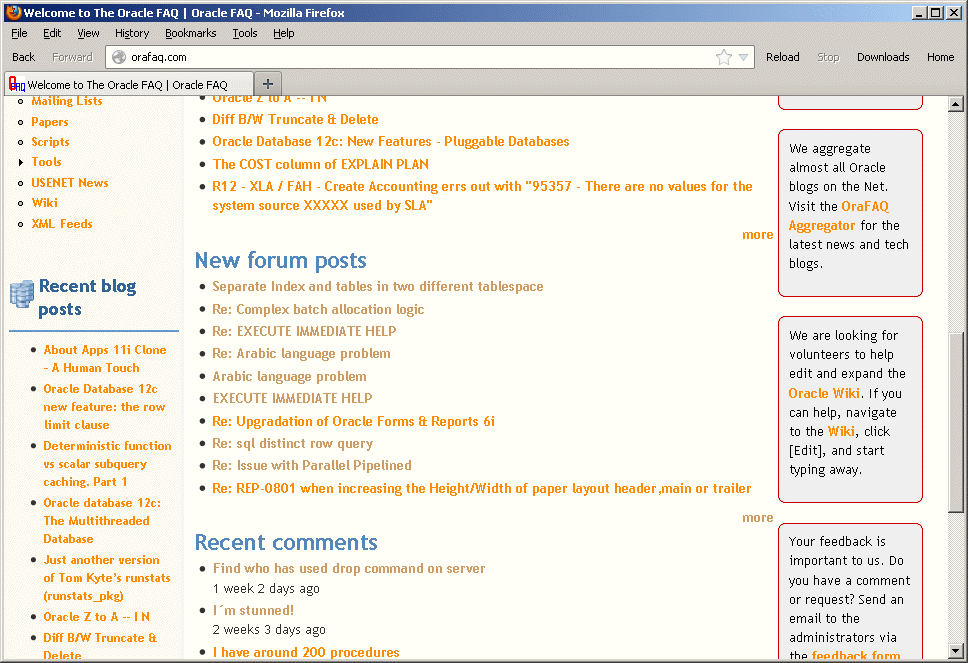The width and height of the screenshot is (968, 663).
Task: Click the Oracle FAQ tab favicon
Action: point(17,85)
